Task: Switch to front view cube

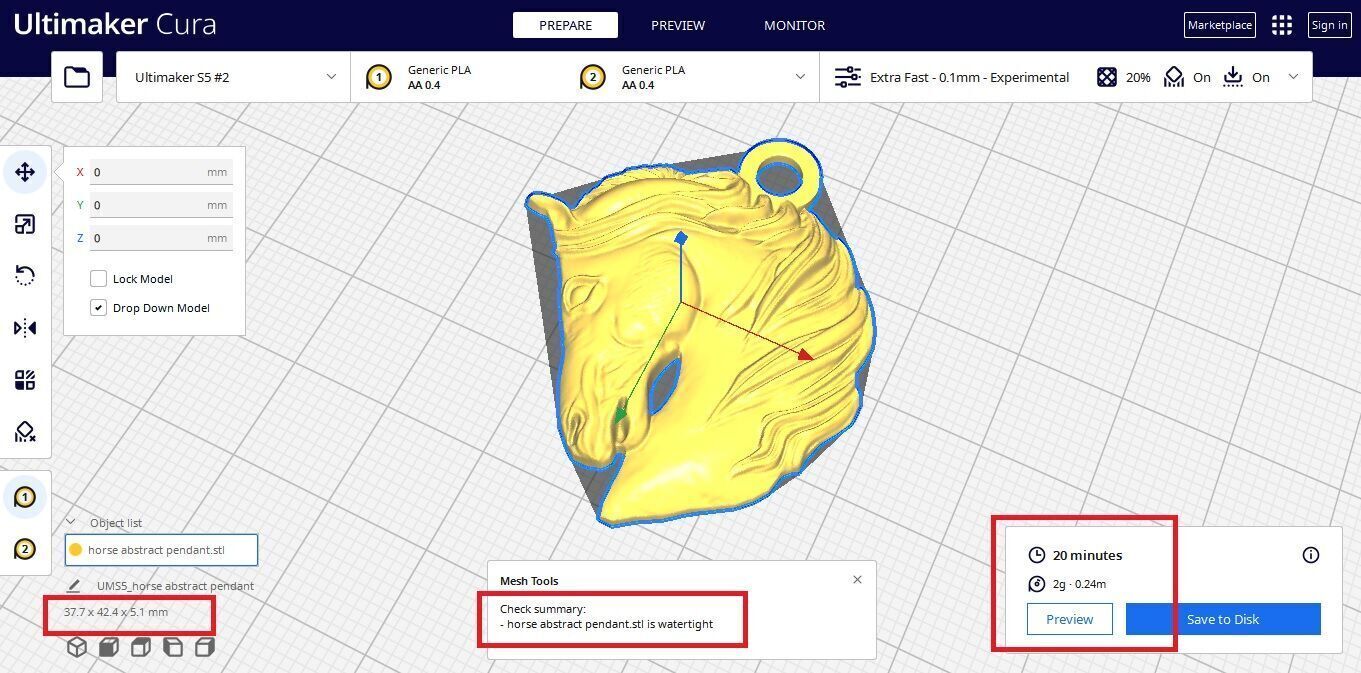Action: pyautogui.click(x=109, y=647)
